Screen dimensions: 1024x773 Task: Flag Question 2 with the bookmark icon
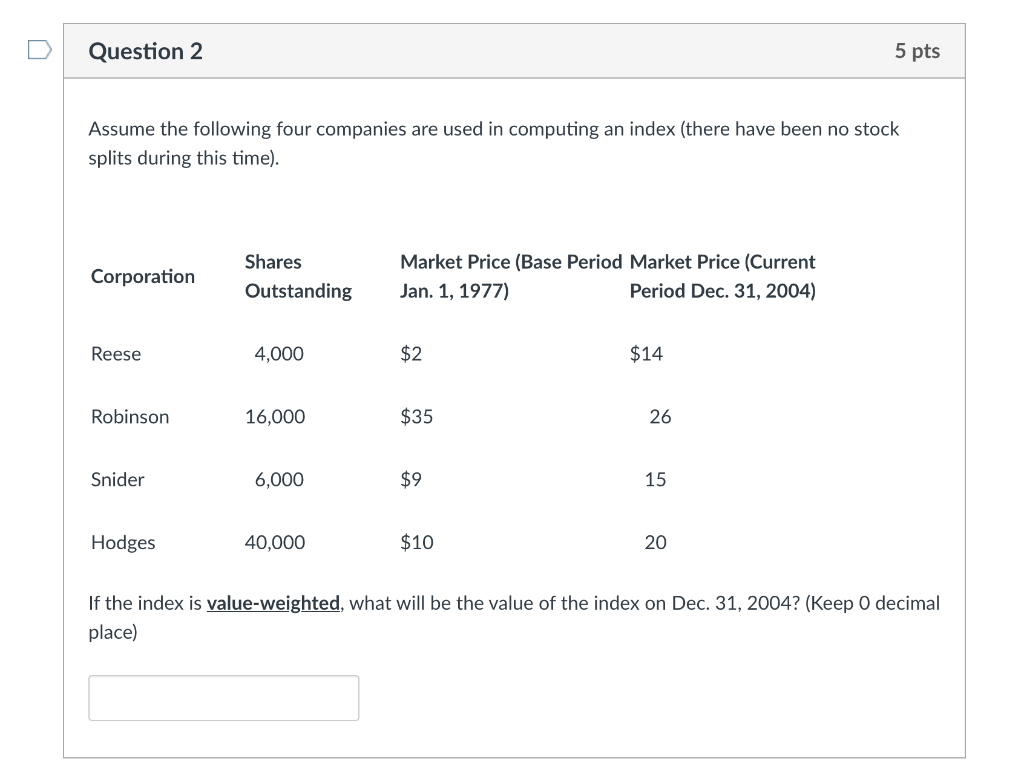tap(39, 51)
